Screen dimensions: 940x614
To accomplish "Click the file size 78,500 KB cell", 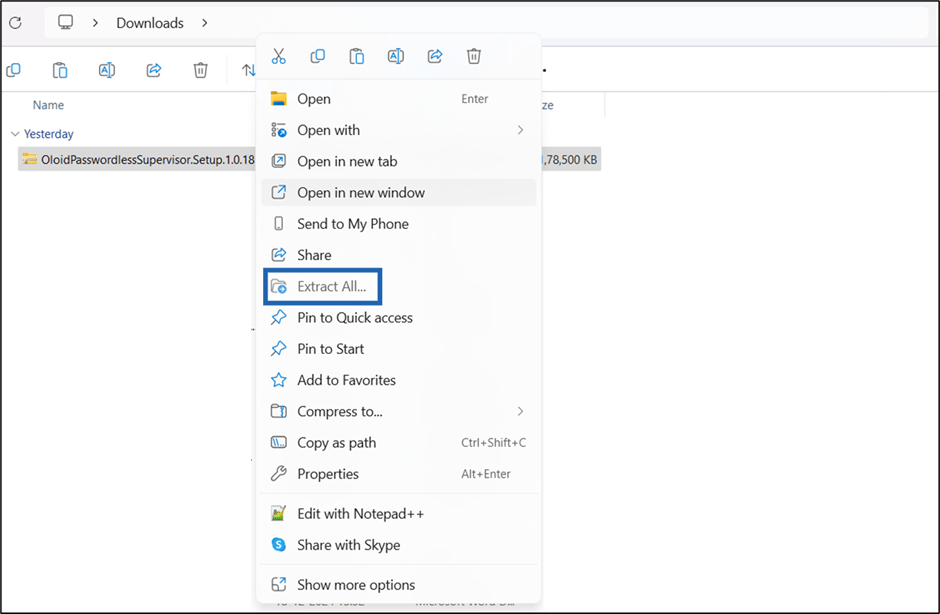I will pos(570,160).
